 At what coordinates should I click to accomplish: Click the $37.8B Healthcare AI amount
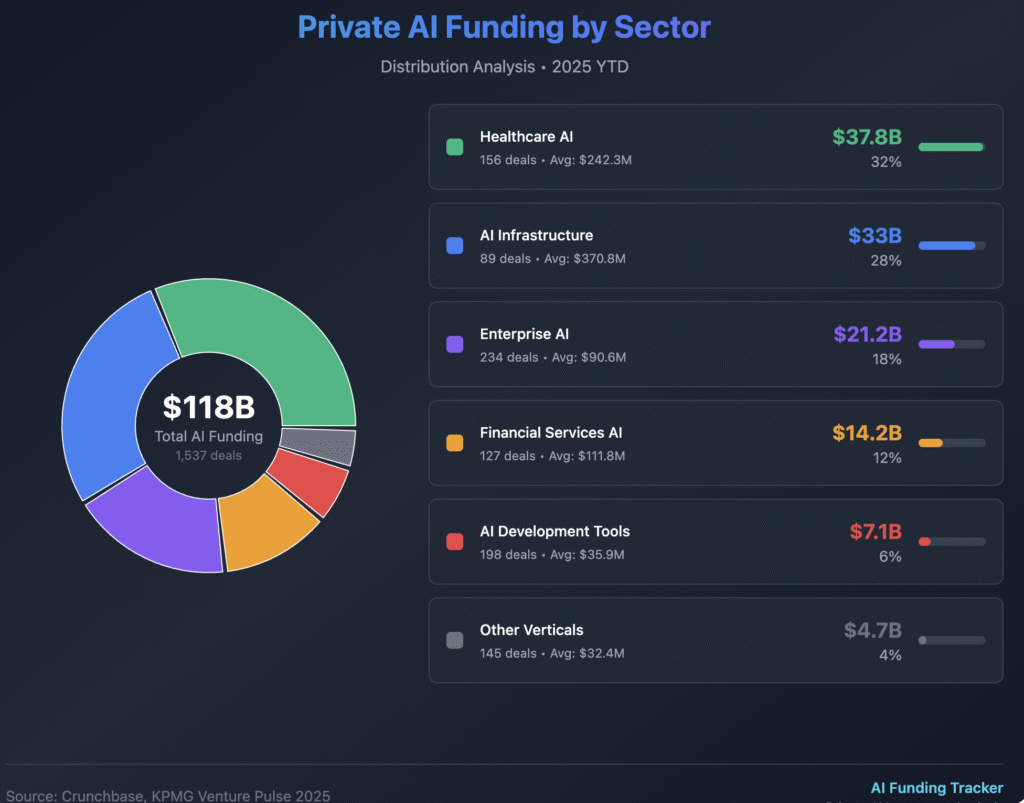pos(866,137)
